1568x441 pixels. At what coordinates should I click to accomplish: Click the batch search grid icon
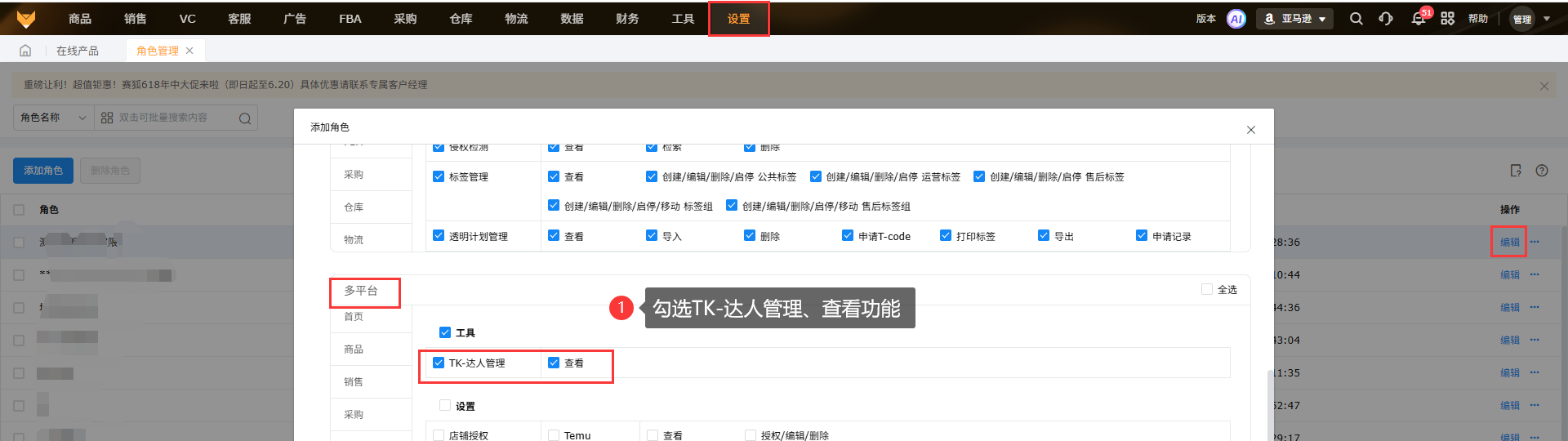pos(107,118)
